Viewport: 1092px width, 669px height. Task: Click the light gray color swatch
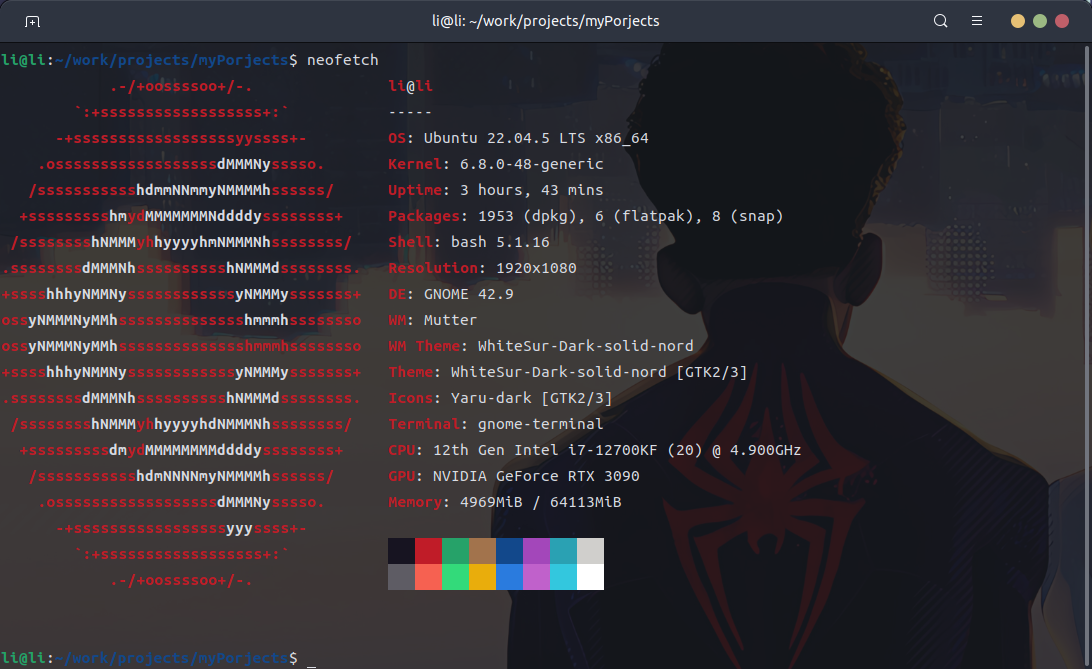coord(591,551)
